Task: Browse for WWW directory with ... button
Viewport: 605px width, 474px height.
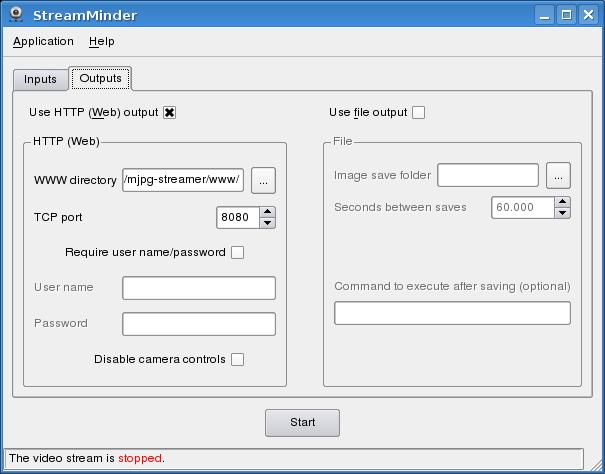Action: (263, 180)
